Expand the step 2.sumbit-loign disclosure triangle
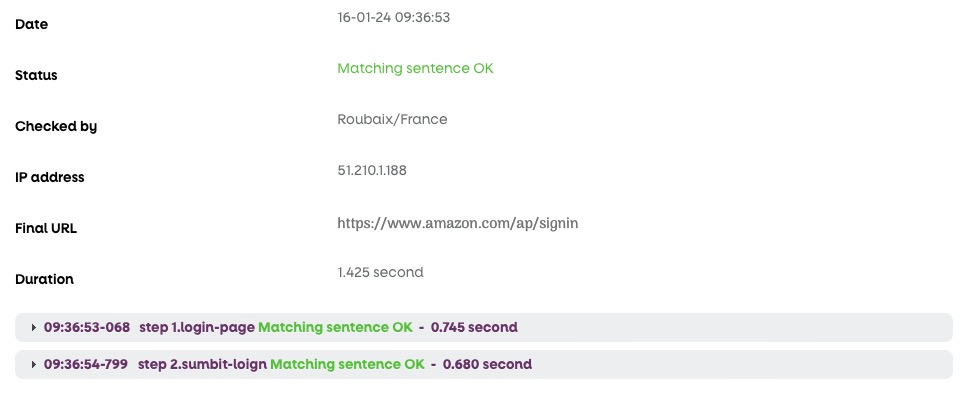 click(x=34, y=364)
